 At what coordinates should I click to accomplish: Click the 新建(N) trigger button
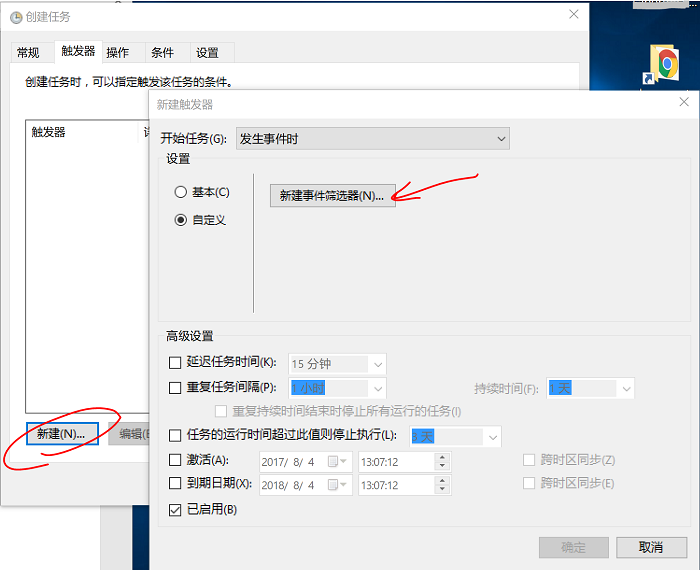click(x=62, y=433)
